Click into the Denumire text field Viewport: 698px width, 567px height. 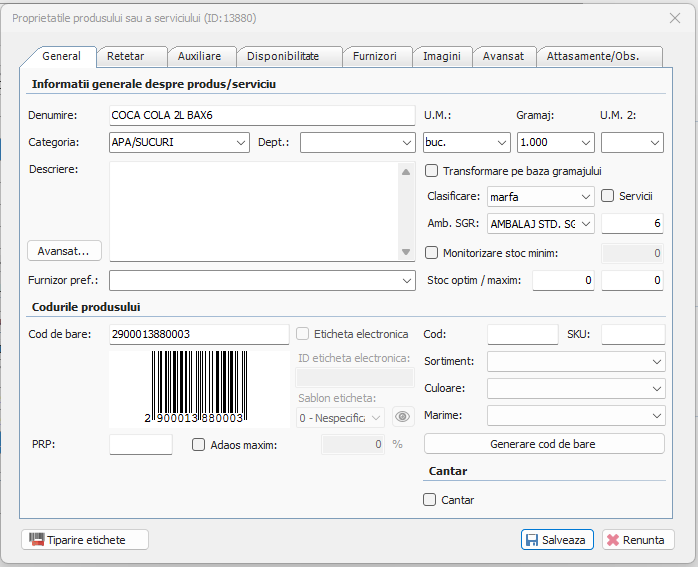point(260,116)
